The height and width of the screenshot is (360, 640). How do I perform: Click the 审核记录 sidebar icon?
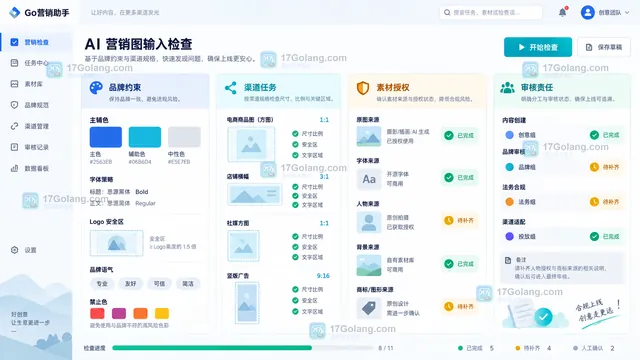(x=14, y=147)
